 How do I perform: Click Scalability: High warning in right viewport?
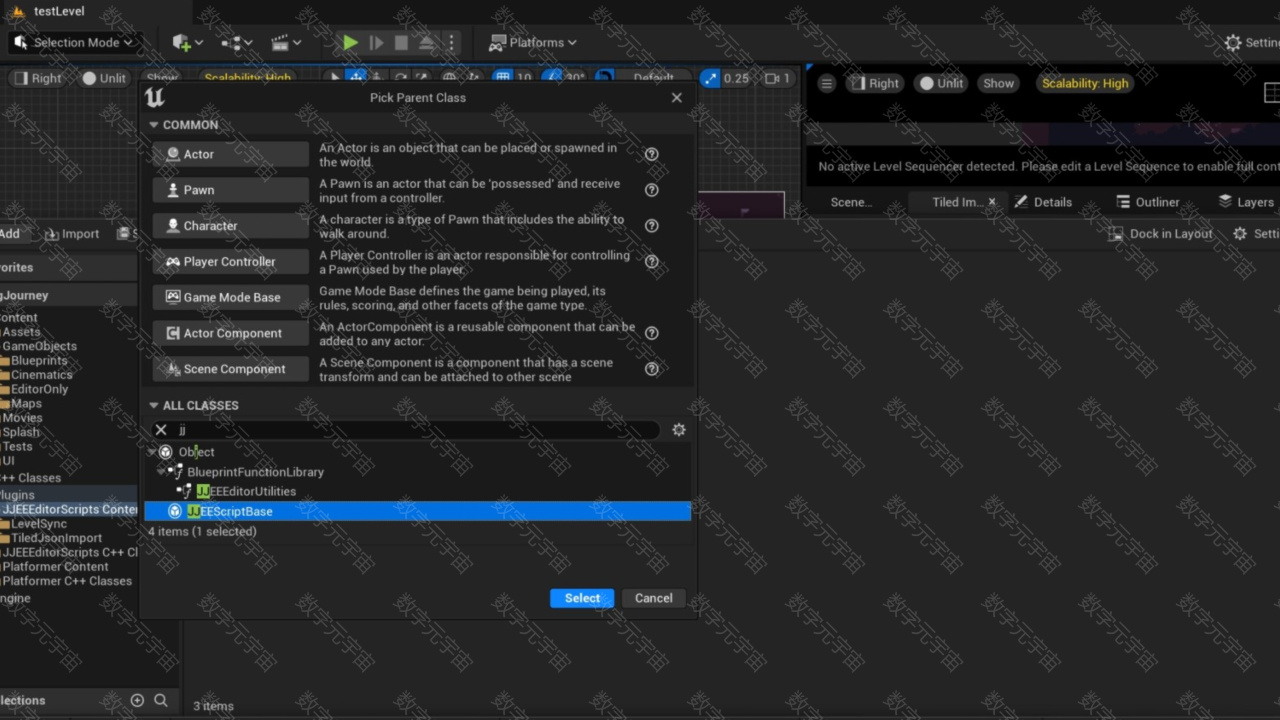[x=1085, y=83]
